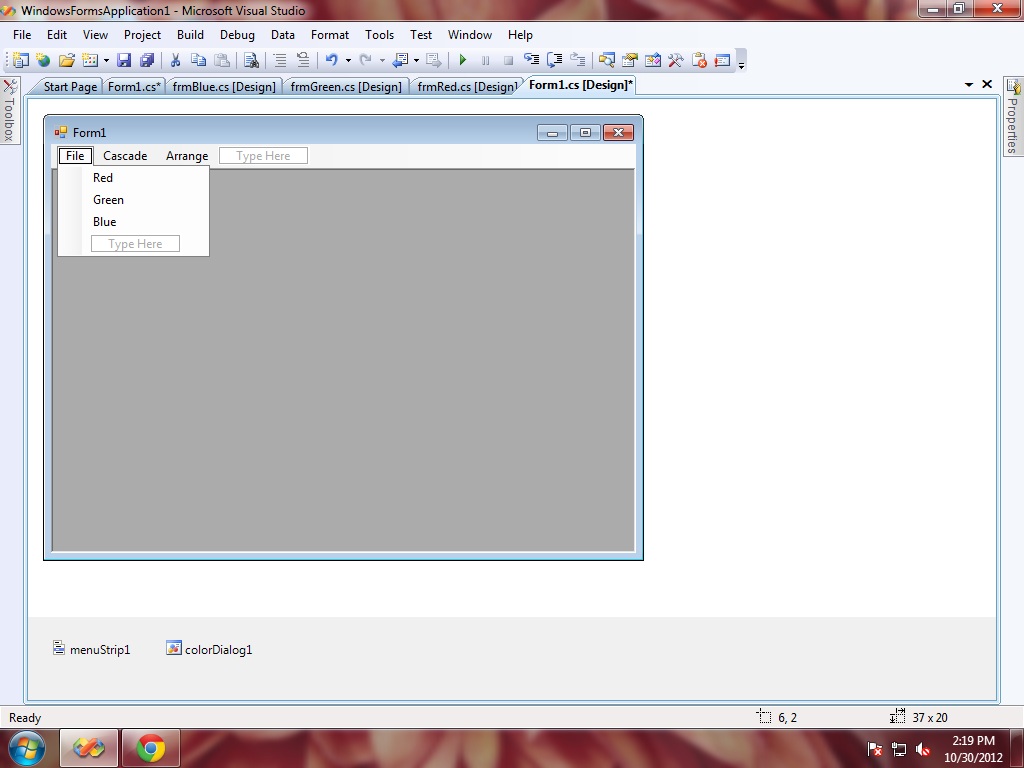Select the menuStrip1 component in the component tray

pos(90,649)
